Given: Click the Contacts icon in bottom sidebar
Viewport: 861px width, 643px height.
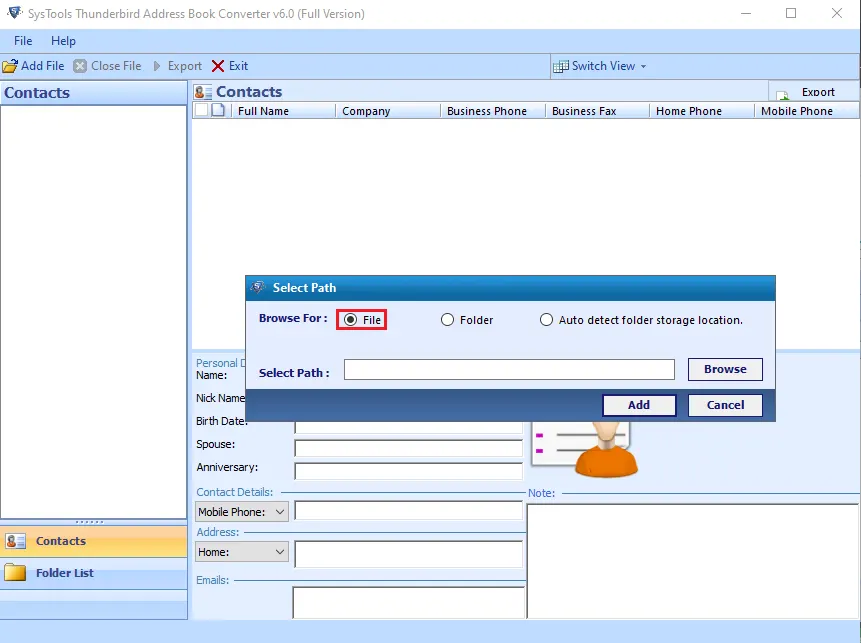Looking at the screenshot, I should [x=15, y=541].
